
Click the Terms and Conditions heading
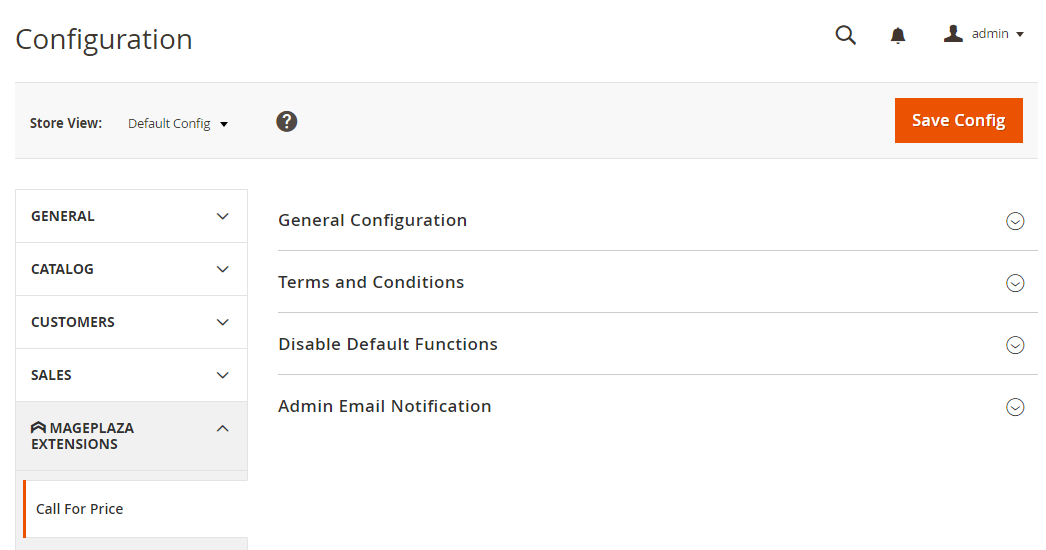tap(371, 283)
